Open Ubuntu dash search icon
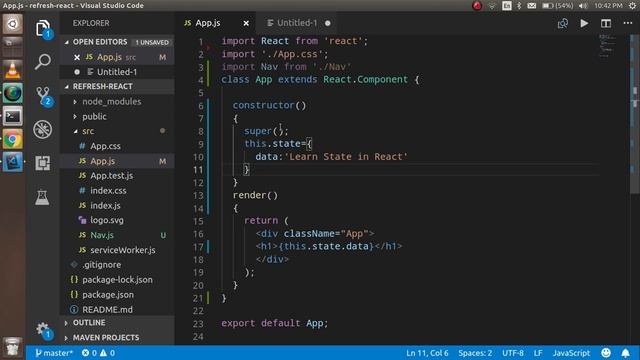 point(13,24)
